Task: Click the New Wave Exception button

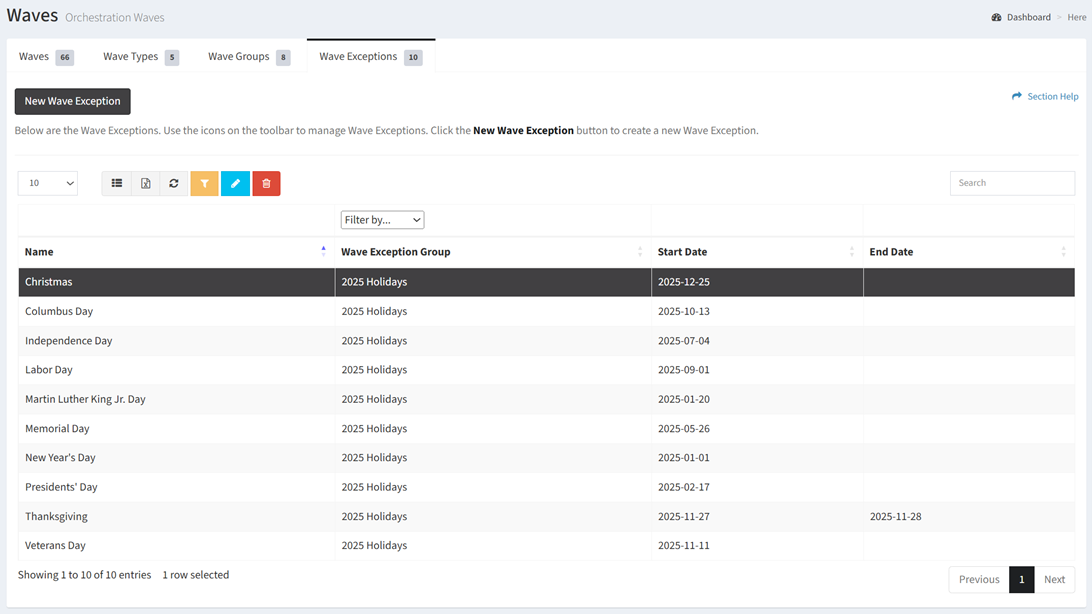Action: coord(72,101)
